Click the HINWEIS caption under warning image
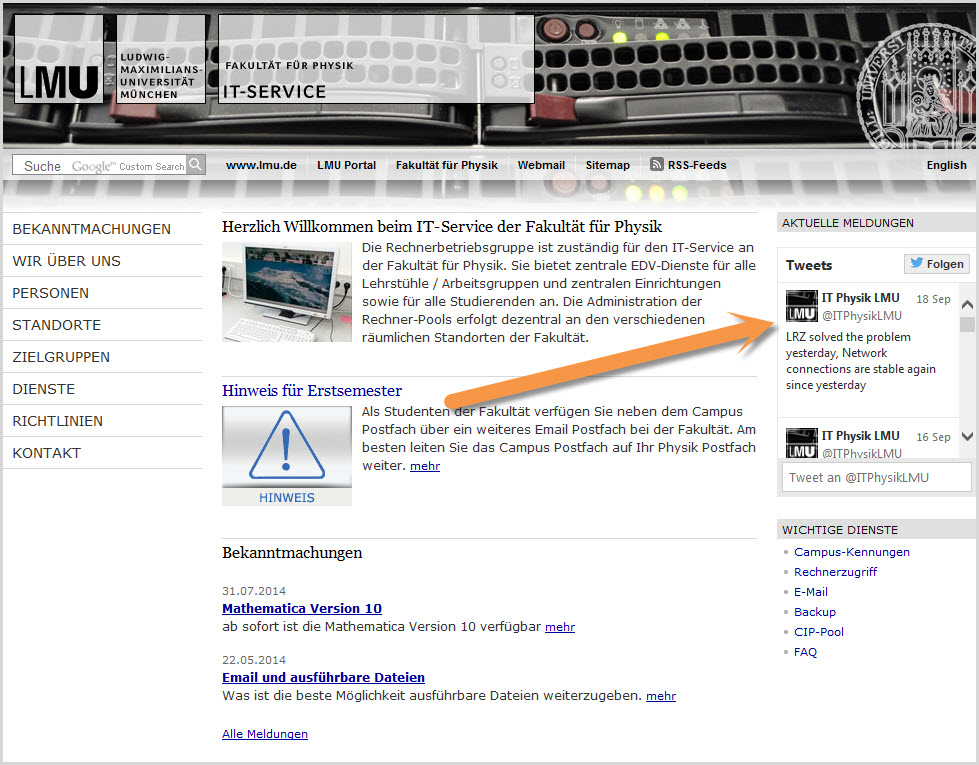Screen dimensions: 979x765 pos(287,498)
